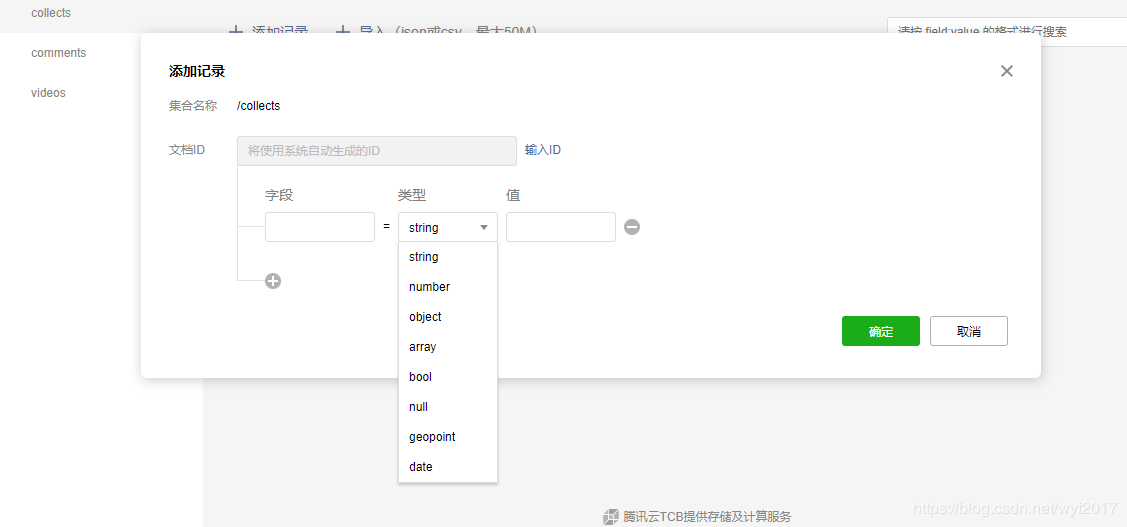Select the comments collection in sidebar
The image size is (1127, 527).
[x=58, y=52]
